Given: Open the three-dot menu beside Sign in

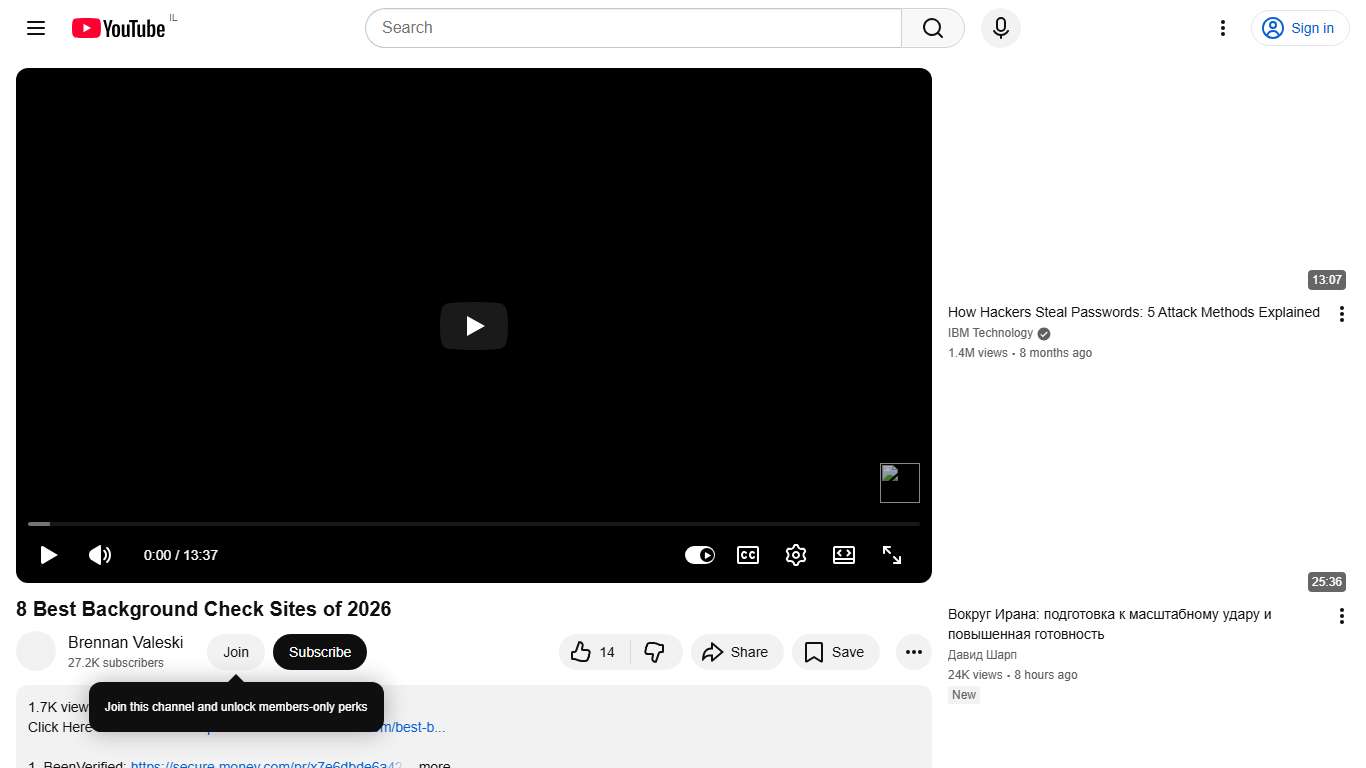Looking at the screenshot, I should (1223, 28).
